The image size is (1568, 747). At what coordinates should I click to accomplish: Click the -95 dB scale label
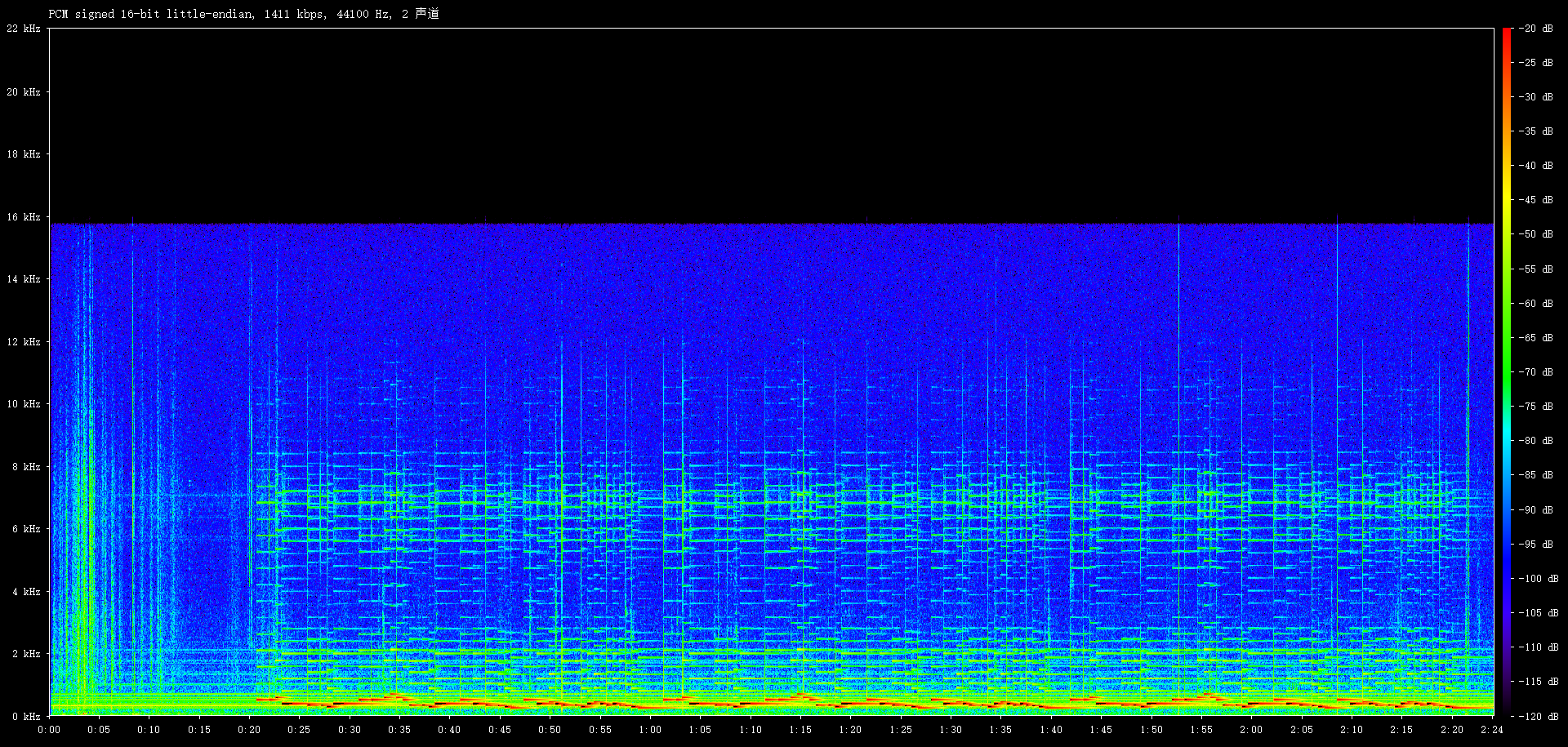pyautogui.click(x=1536, y=545)
